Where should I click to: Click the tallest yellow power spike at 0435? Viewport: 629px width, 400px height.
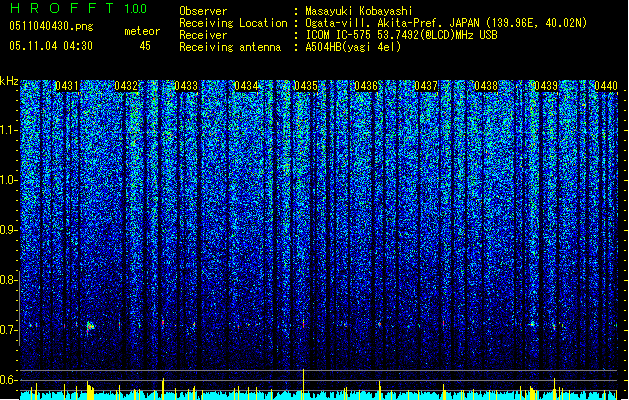(304, 384)
